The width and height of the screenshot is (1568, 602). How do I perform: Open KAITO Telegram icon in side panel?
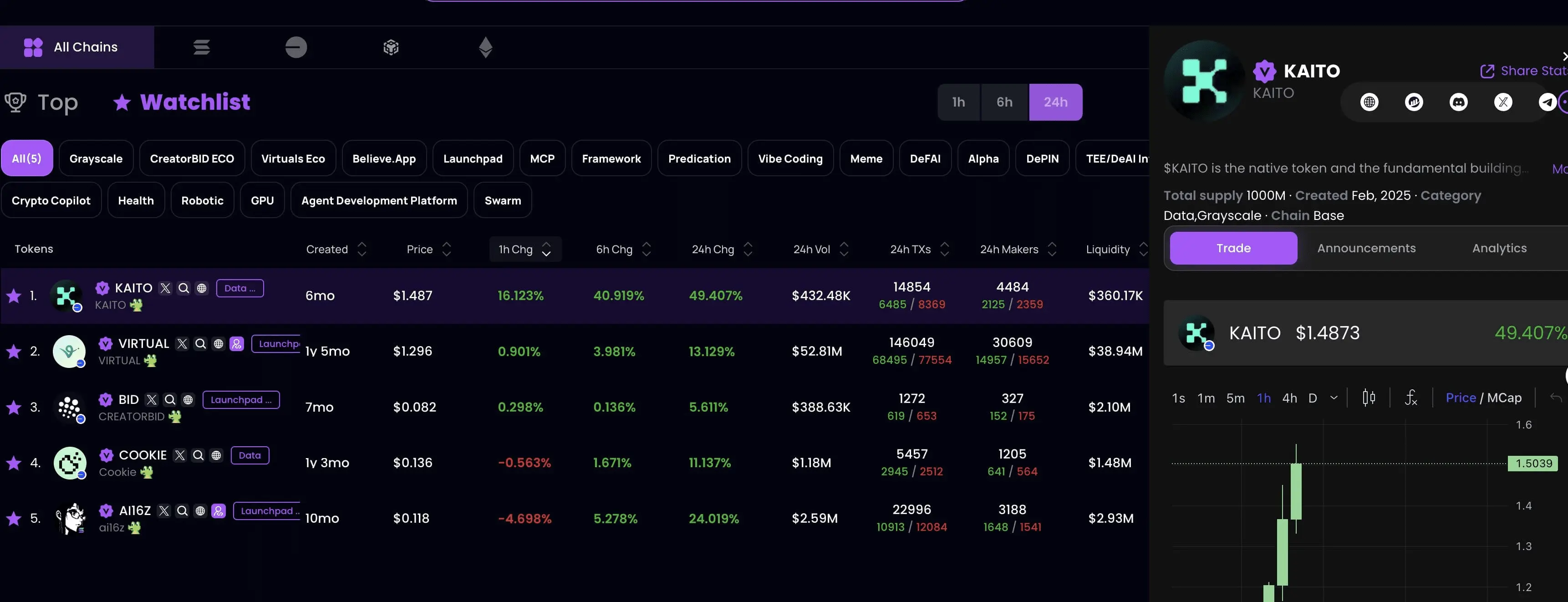[x=1548, y=102]
